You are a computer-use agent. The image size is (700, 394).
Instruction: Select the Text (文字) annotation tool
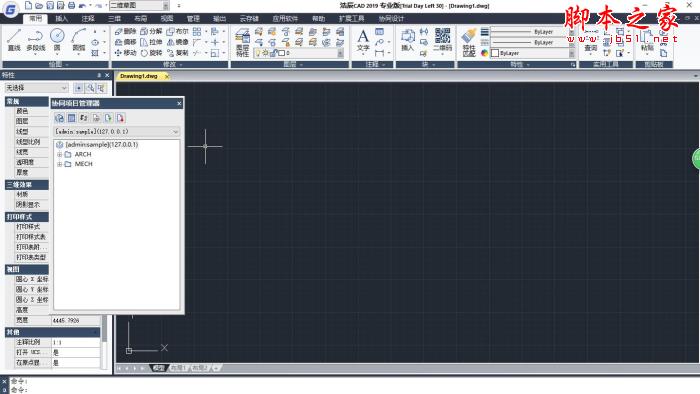click(x=363, y=40)
